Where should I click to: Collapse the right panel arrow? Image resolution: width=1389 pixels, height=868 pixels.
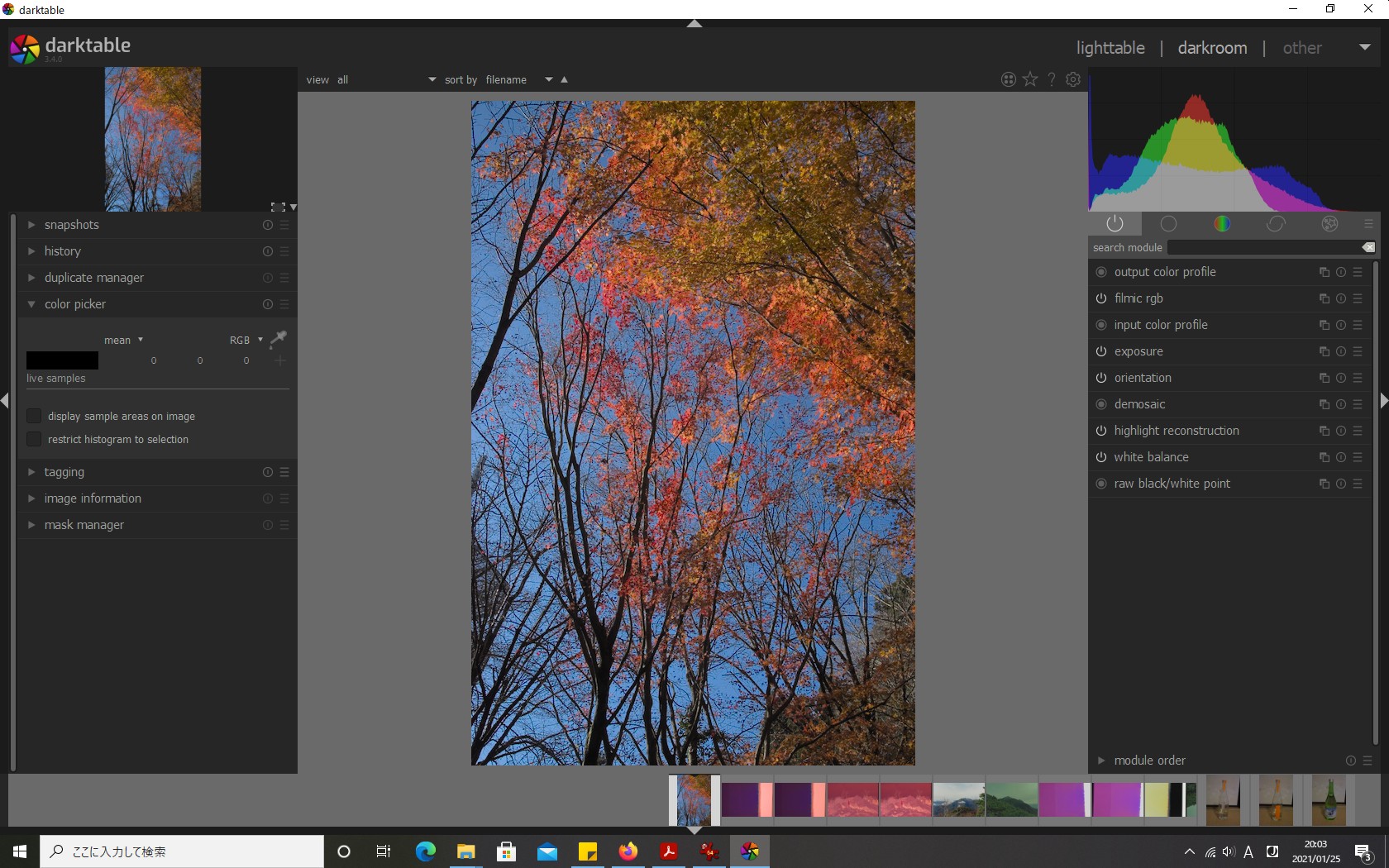(1384, 401)
